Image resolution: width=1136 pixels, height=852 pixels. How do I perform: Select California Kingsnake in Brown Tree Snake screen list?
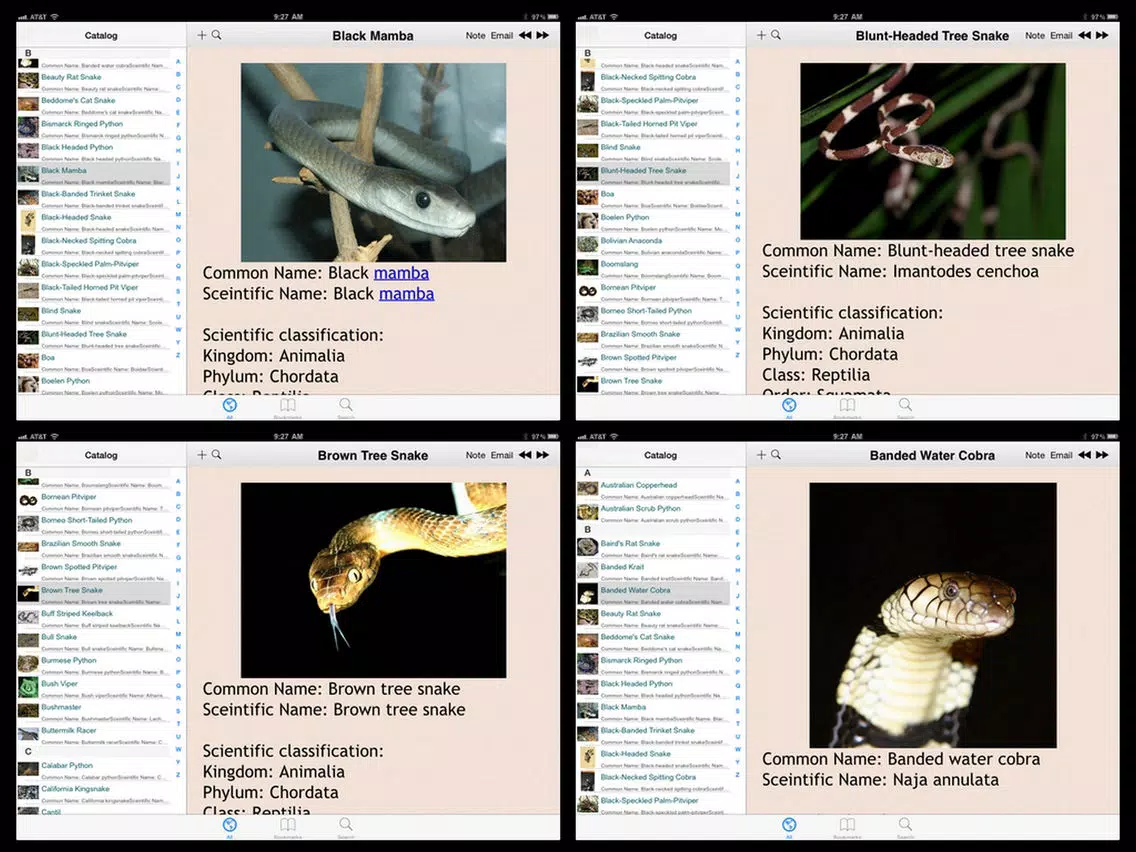click(x=94, y=793)
